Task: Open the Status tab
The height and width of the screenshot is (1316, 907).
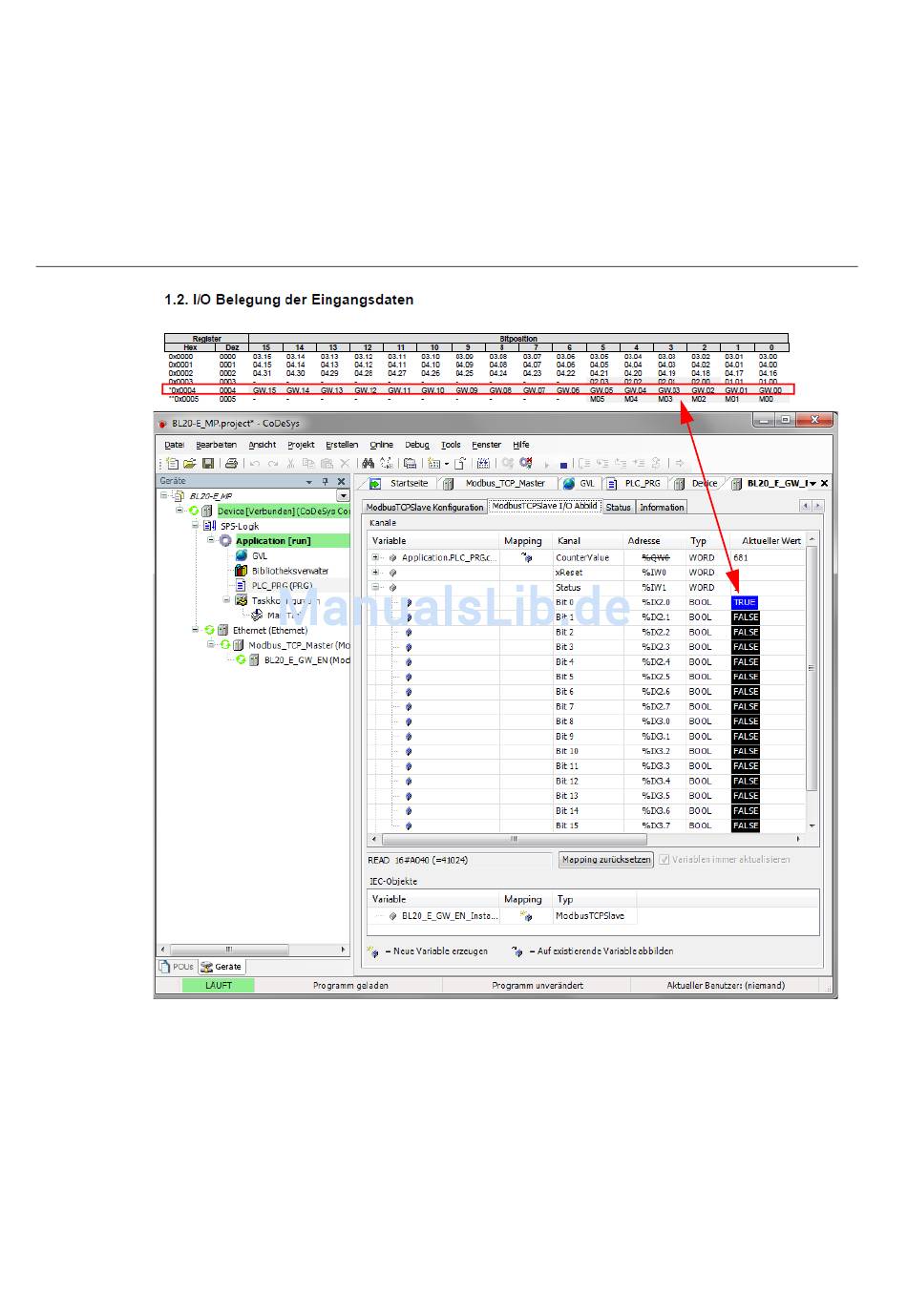Action: 619,508
